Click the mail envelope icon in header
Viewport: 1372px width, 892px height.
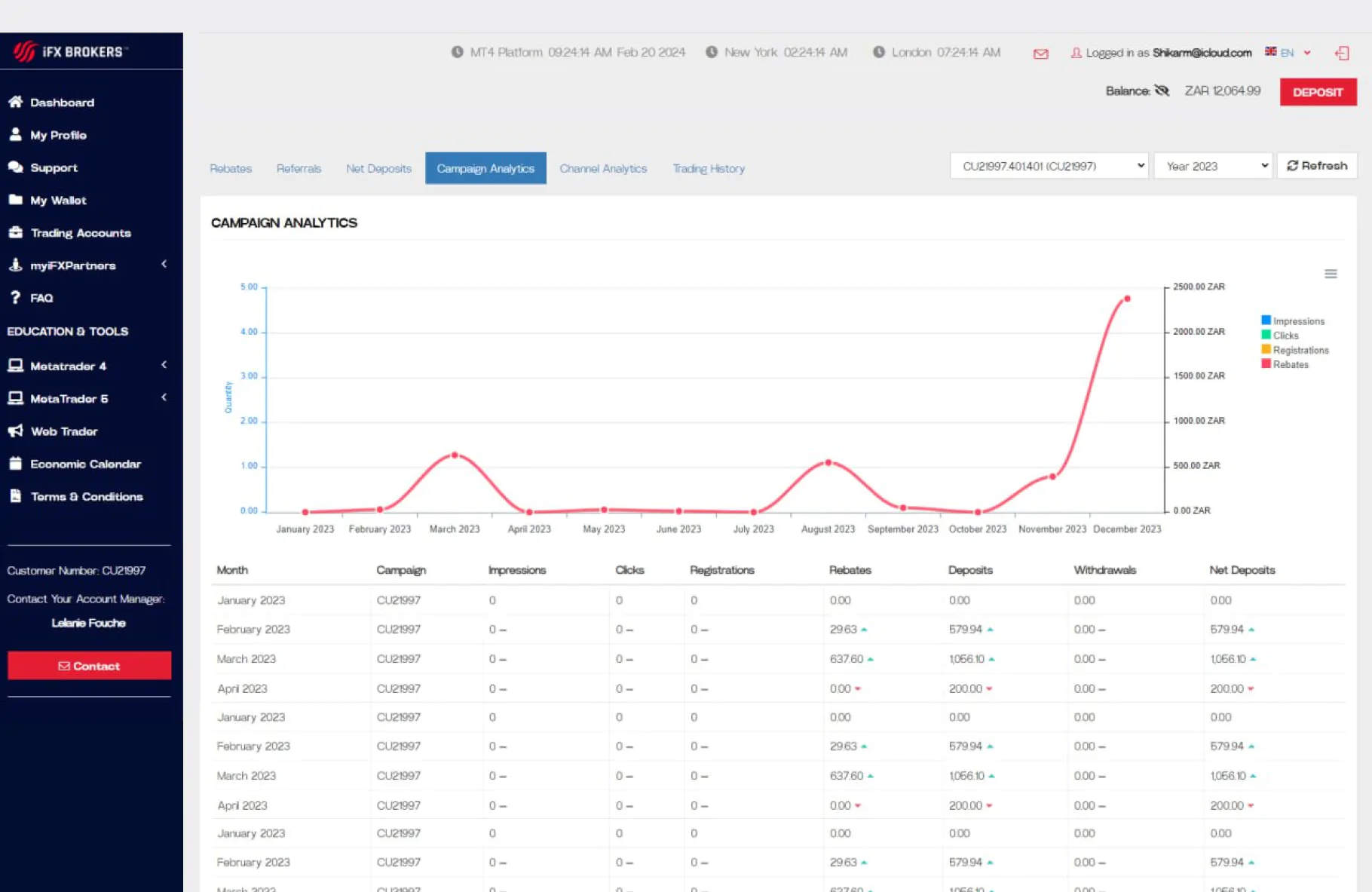[1040, 54]
